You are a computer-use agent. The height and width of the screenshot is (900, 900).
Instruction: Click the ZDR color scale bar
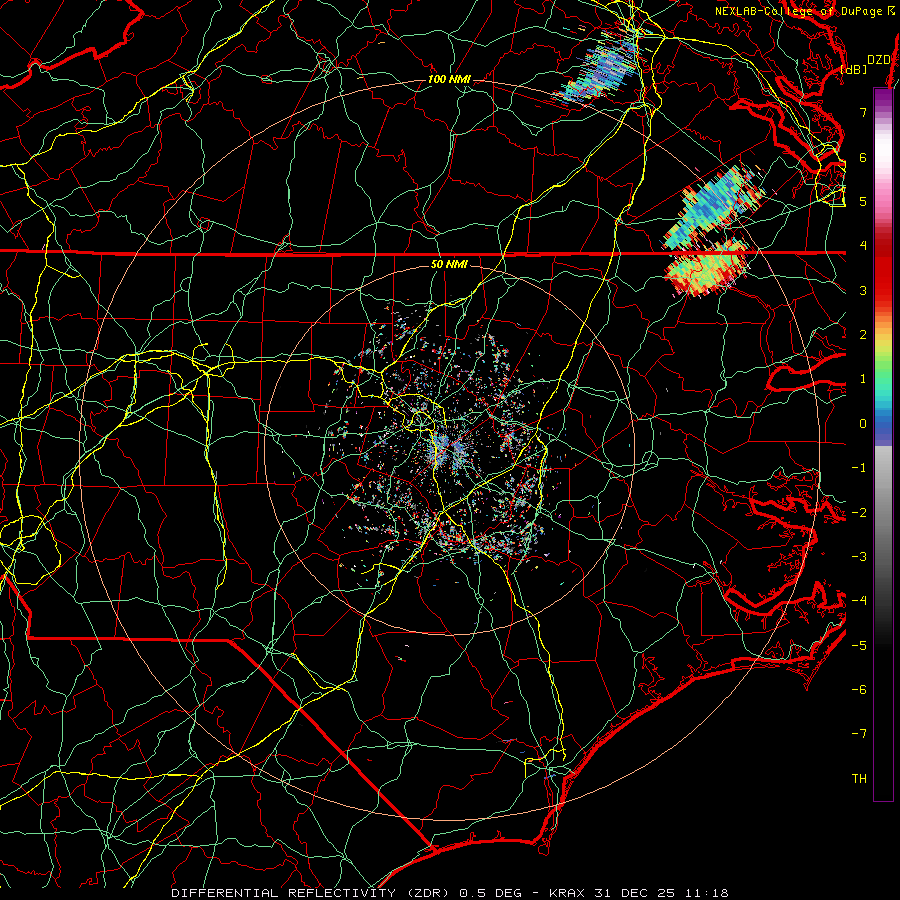pyautogui.click(x=883, y=444)
